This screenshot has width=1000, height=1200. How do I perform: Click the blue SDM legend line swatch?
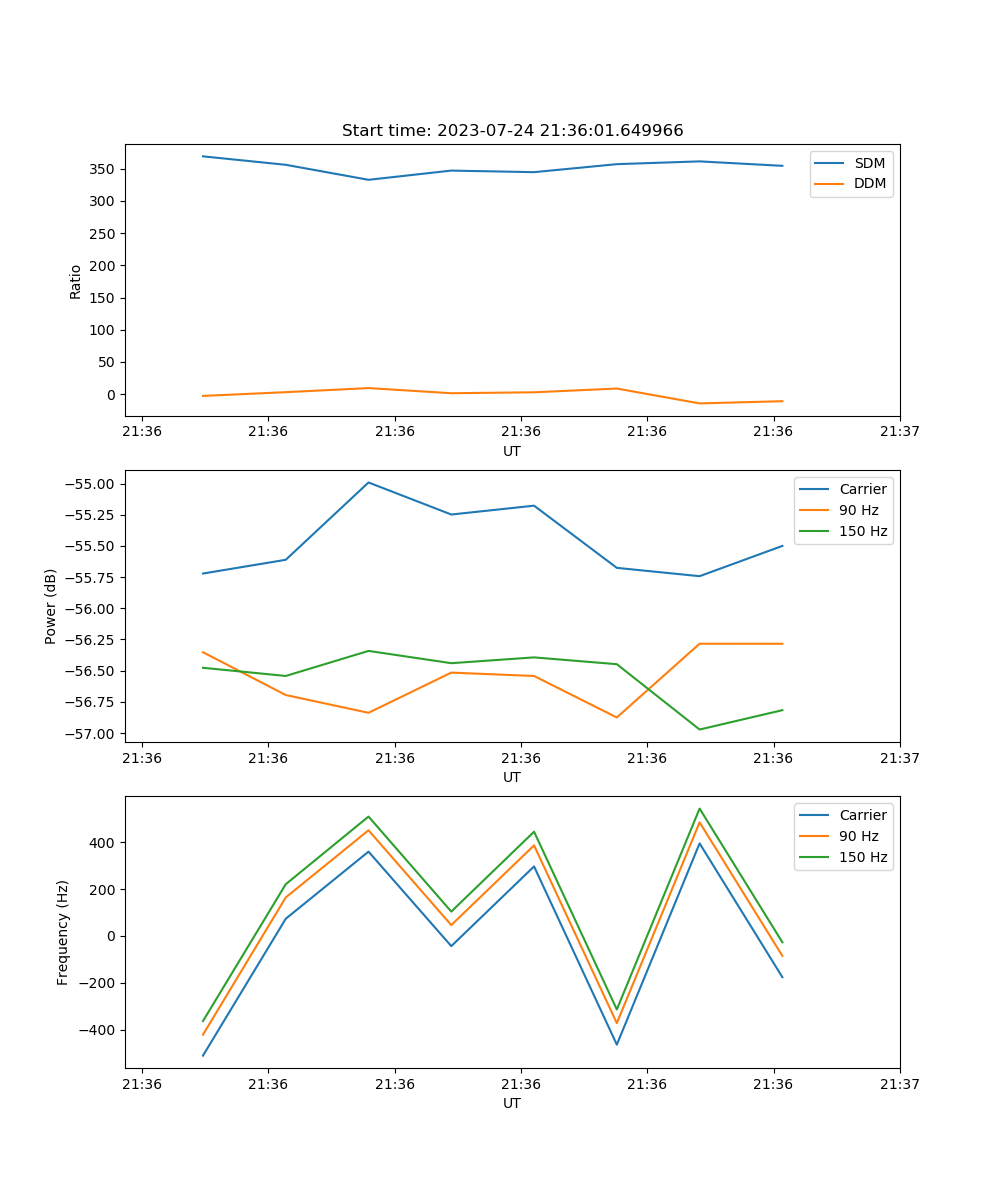[830, 163]
